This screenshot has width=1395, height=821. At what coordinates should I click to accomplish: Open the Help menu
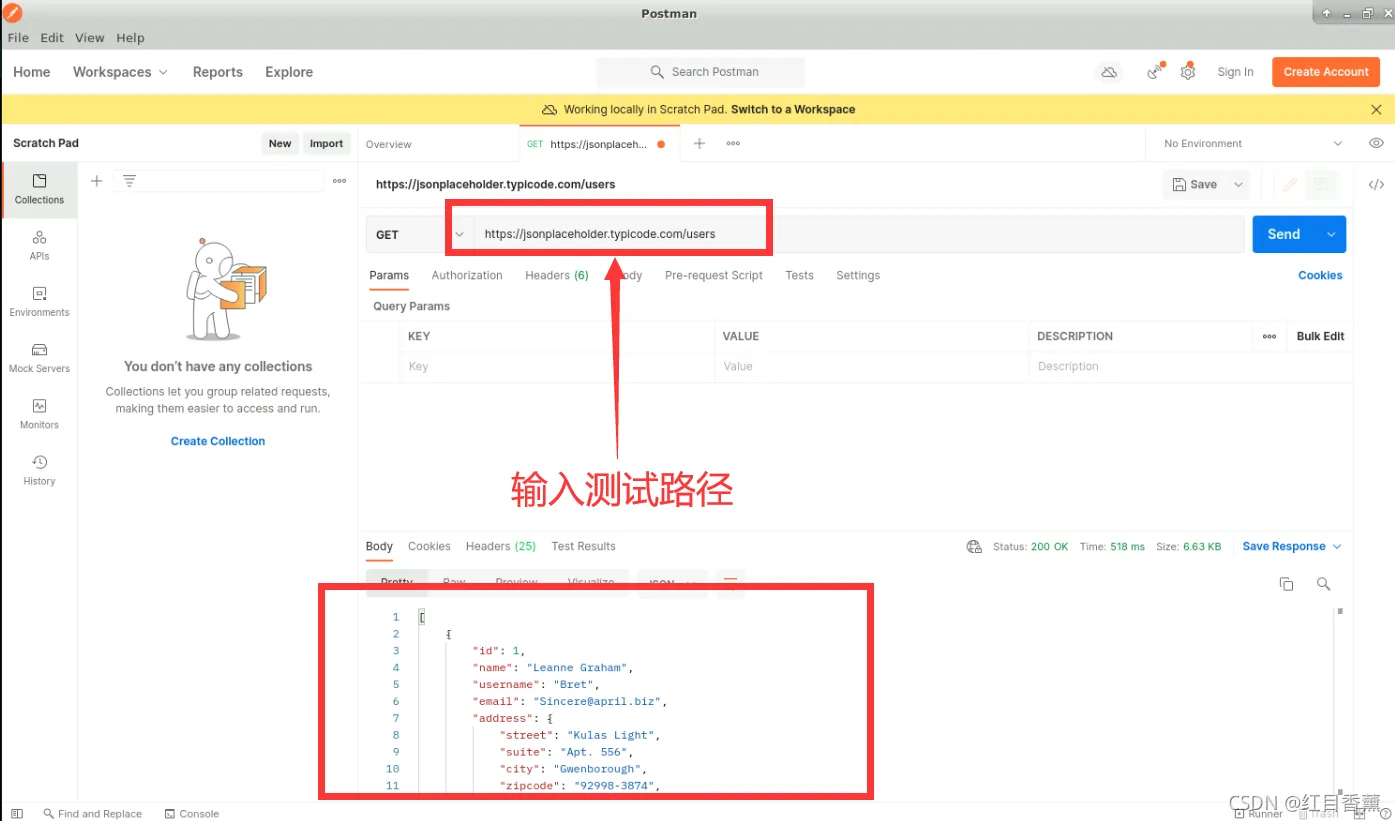click(130, 38)
